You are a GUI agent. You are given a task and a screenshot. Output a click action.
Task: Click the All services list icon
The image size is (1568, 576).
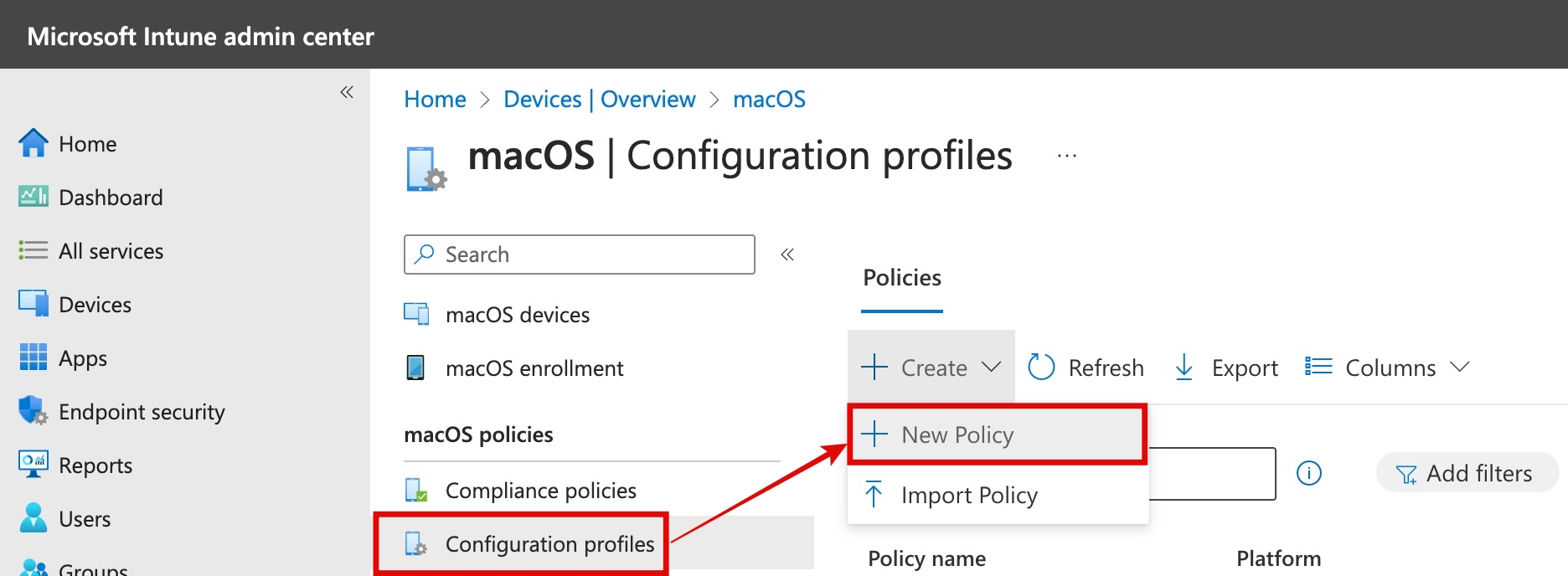(x=34, y=250)
